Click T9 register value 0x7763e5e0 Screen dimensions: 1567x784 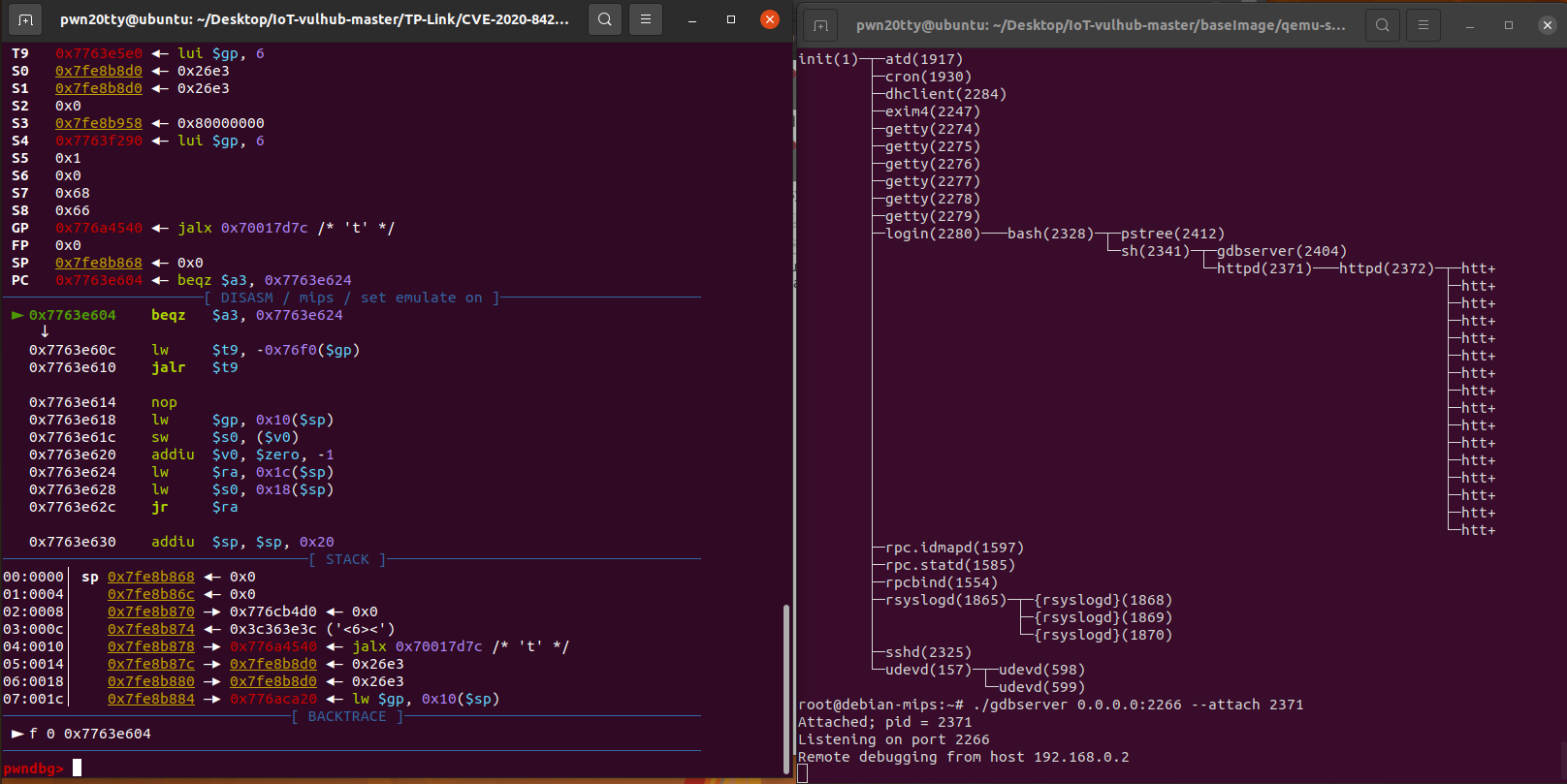click(x=99, y=53)
